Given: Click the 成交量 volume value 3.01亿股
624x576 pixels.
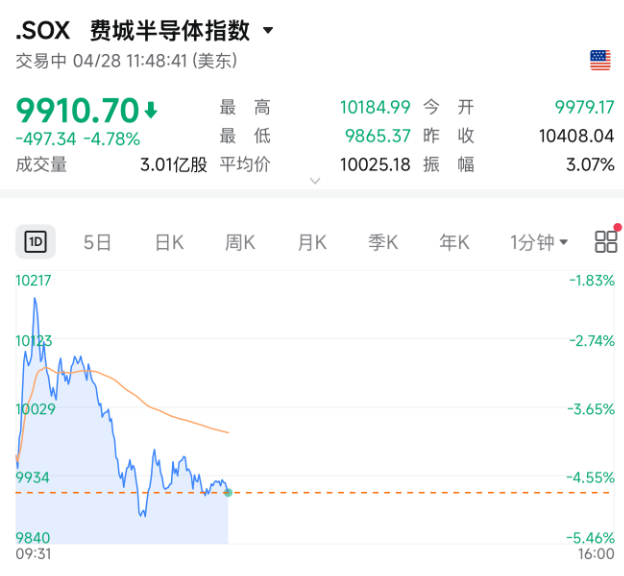Looking at the screenshot, I should pos(173,165).
